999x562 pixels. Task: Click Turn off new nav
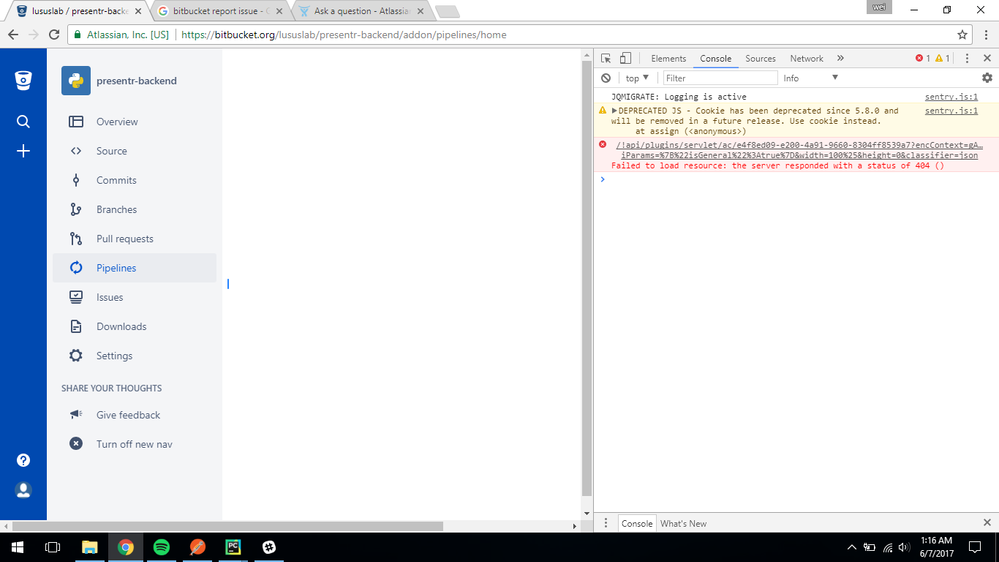click(x=134, y=444)
